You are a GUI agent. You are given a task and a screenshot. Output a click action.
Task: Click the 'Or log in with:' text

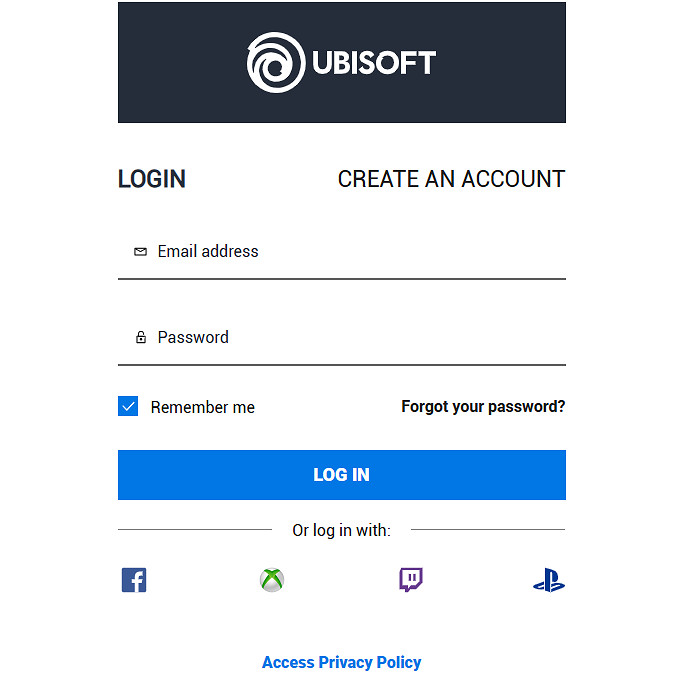pos(341,530)
